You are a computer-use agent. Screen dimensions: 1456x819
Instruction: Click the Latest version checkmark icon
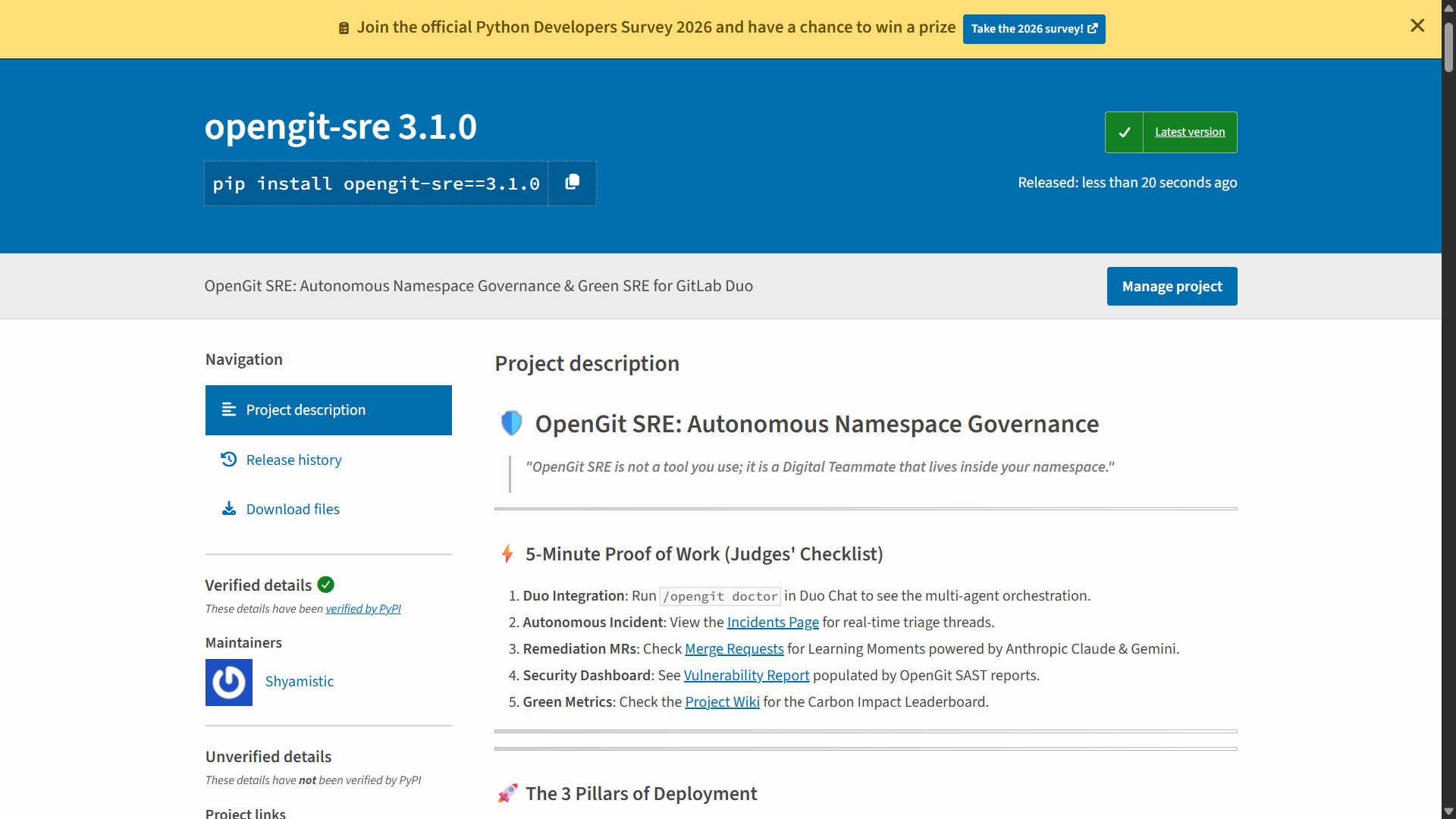[1124, 132]
